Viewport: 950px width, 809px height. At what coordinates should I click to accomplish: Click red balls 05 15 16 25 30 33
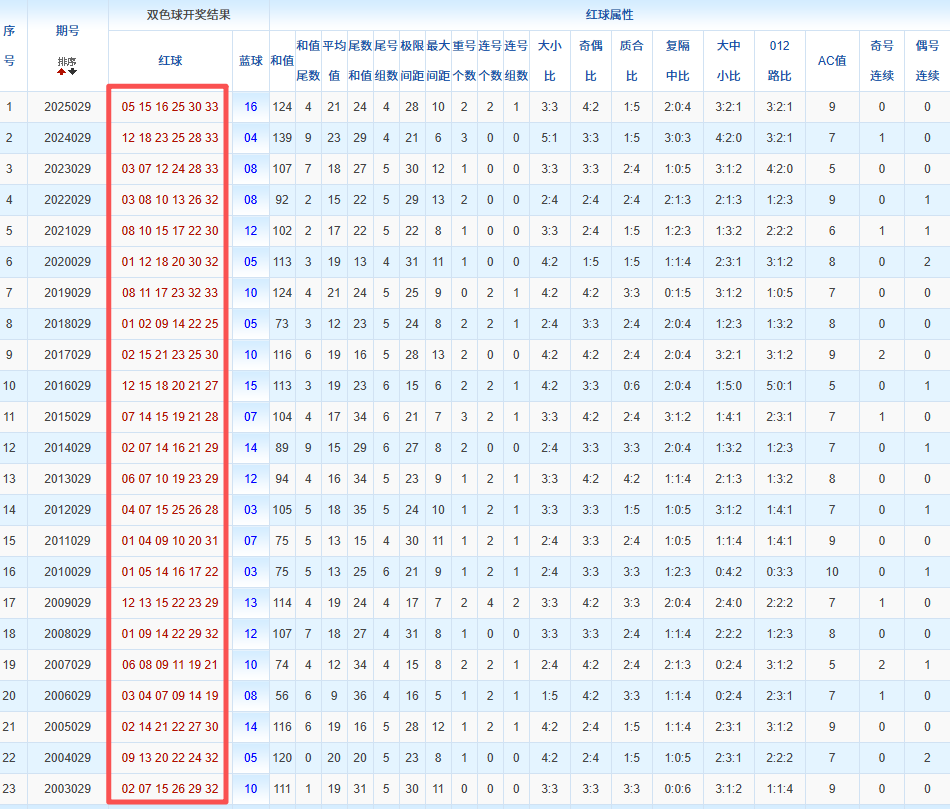click(170, 107)
